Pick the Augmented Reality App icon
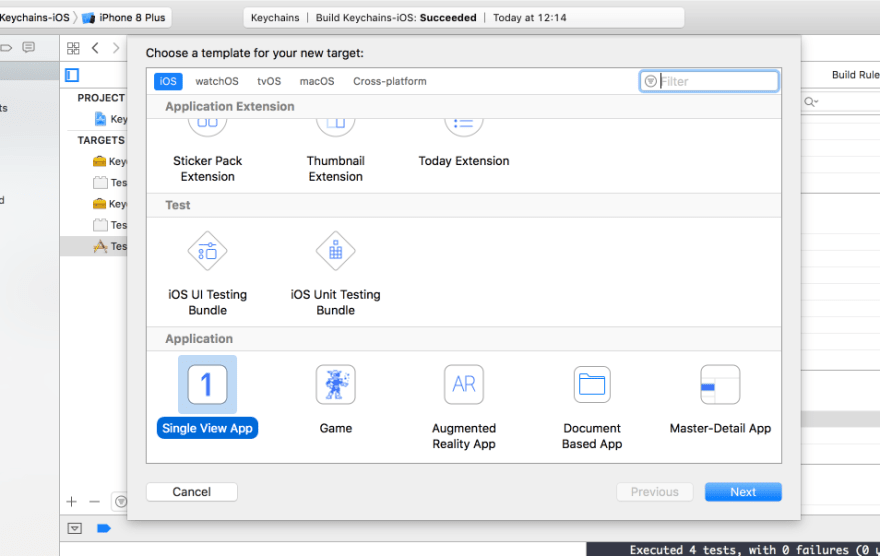The image size is (880, 556). 464,384
